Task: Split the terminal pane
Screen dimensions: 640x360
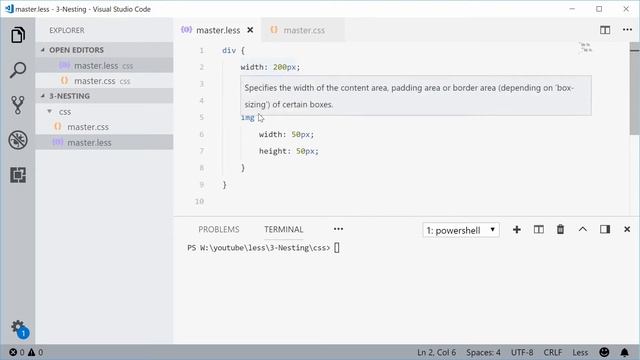Action: pyautogui.click(x=538, y=230)
